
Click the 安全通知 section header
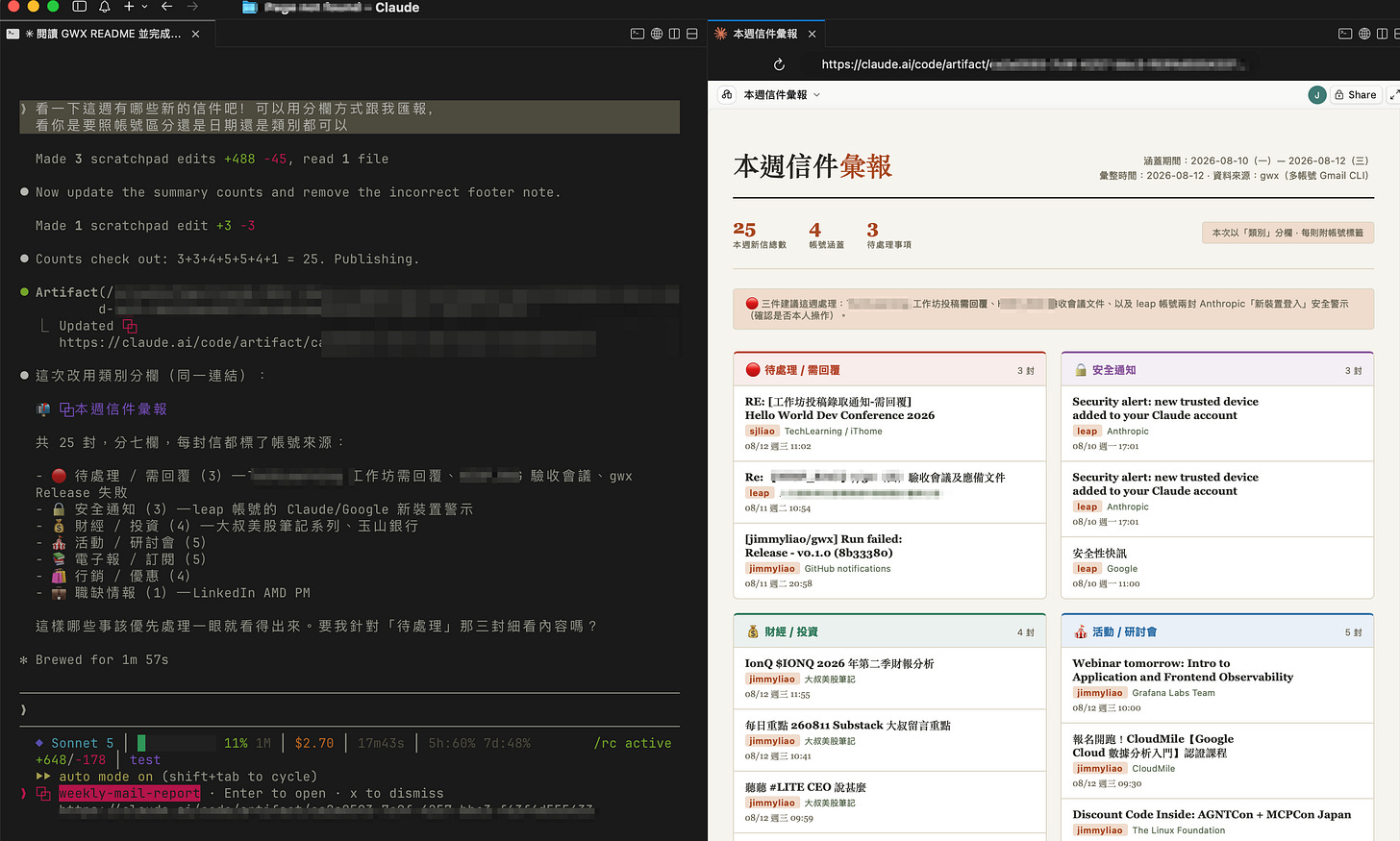[1217, 369]
